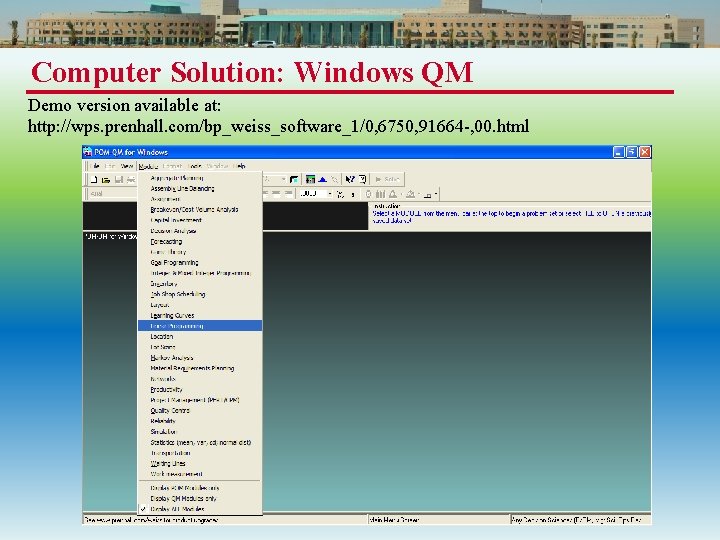Toggle checked Display All Modules option
This screenshot has height=540, width=720.
pyautogui.click(x=200, y=509)
